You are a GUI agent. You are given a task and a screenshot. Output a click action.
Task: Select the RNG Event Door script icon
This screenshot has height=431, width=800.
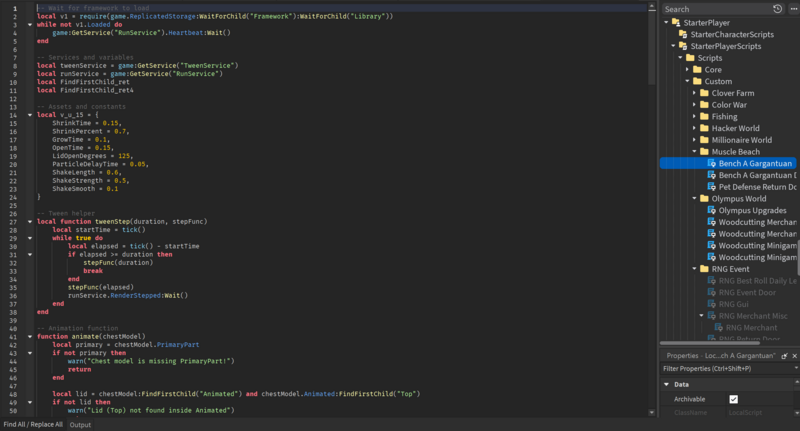click(711, 292)
